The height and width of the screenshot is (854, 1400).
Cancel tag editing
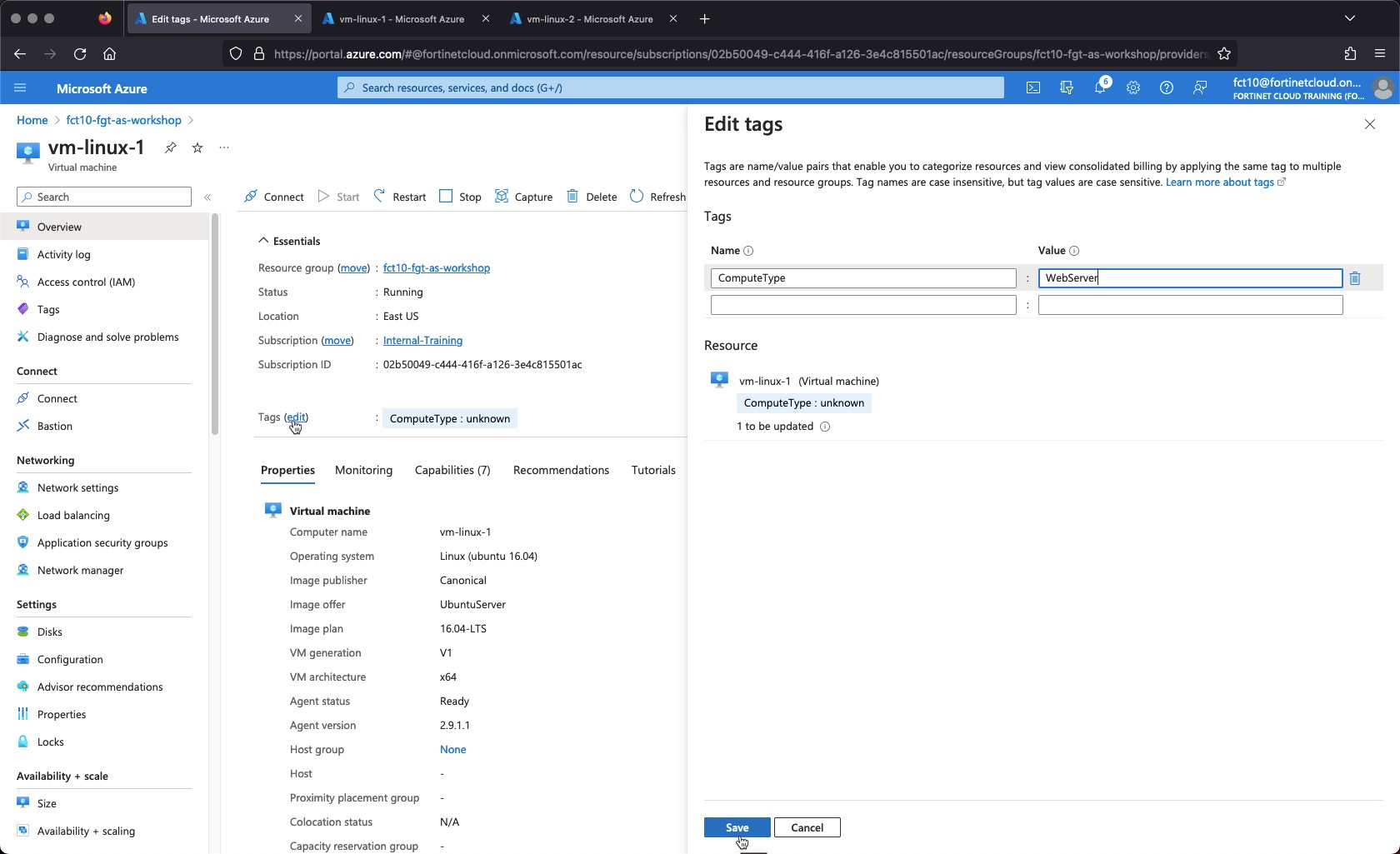[x=807, y=827]
